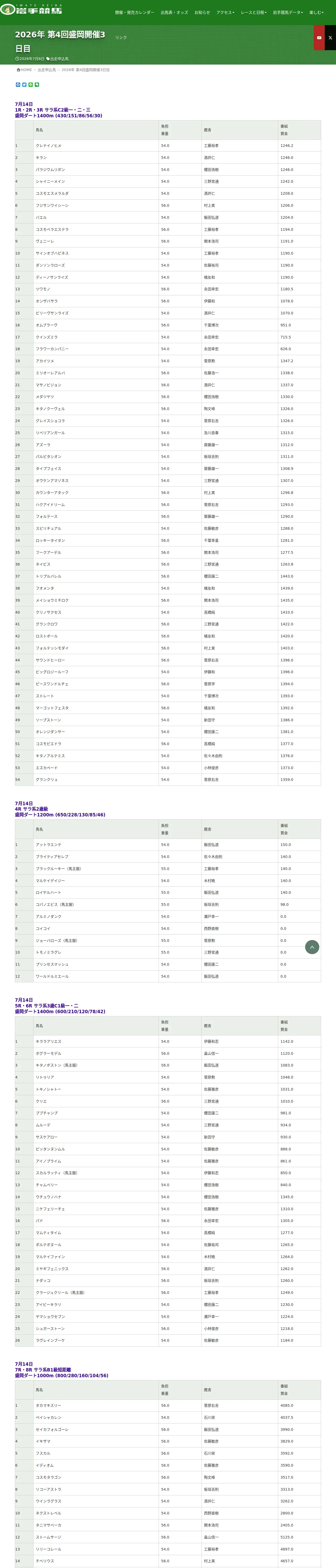
Task: Expand the 楽しむ dropdown menu
Action: coord(316,12)
